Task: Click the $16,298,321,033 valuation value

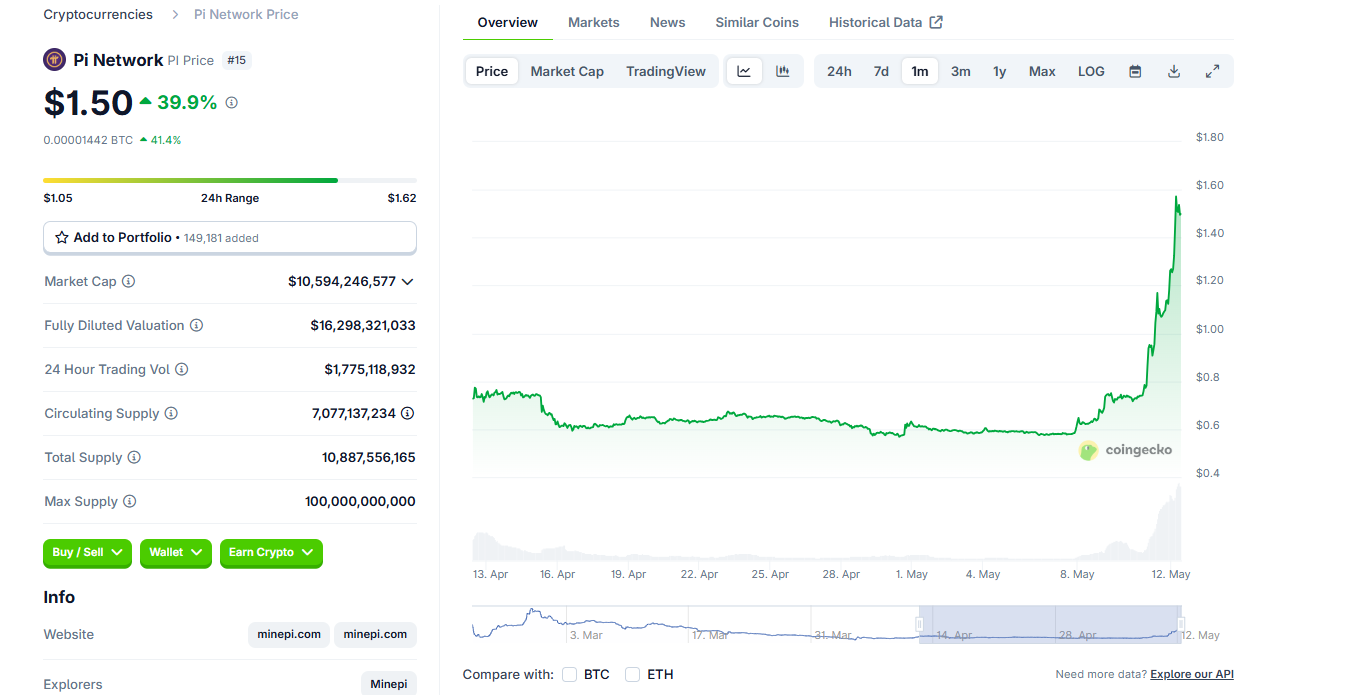Action: coord(363,326)
